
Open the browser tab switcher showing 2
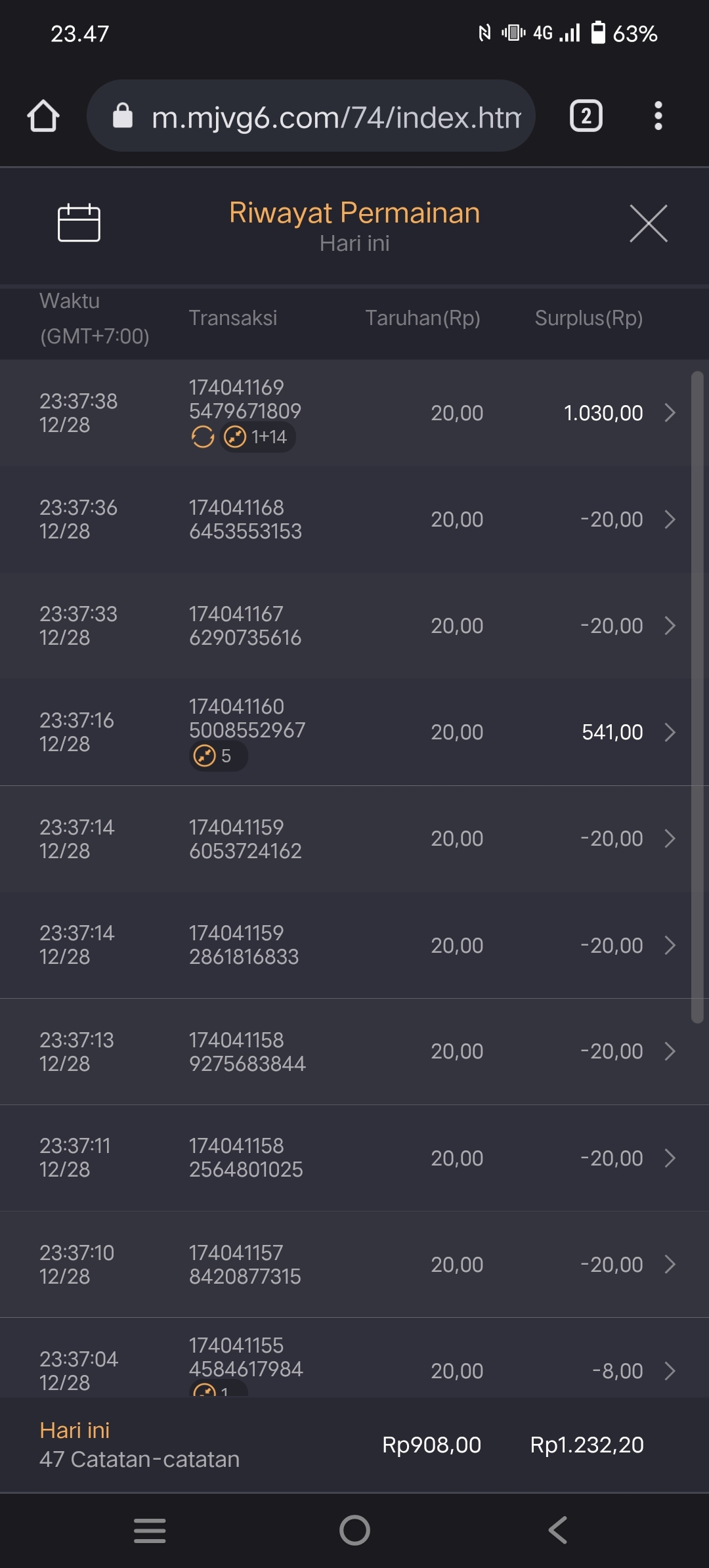pos(586,116)
